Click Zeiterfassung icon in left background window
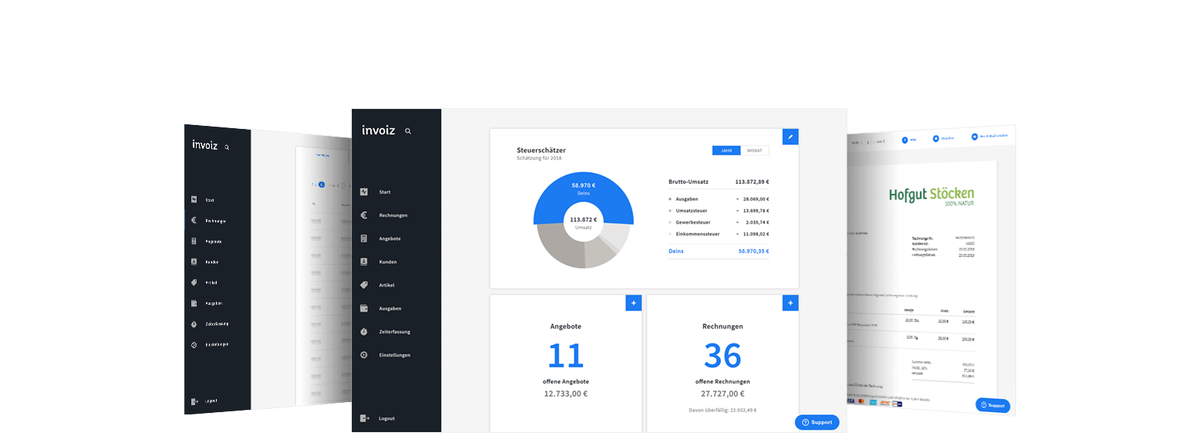 coord(194,324)
